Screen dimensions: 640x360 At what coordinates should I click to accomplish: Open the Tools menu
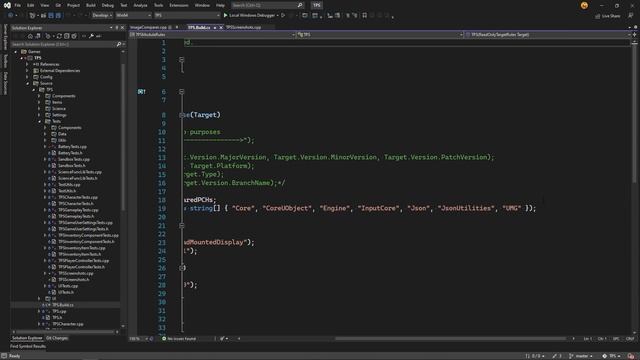158,5
